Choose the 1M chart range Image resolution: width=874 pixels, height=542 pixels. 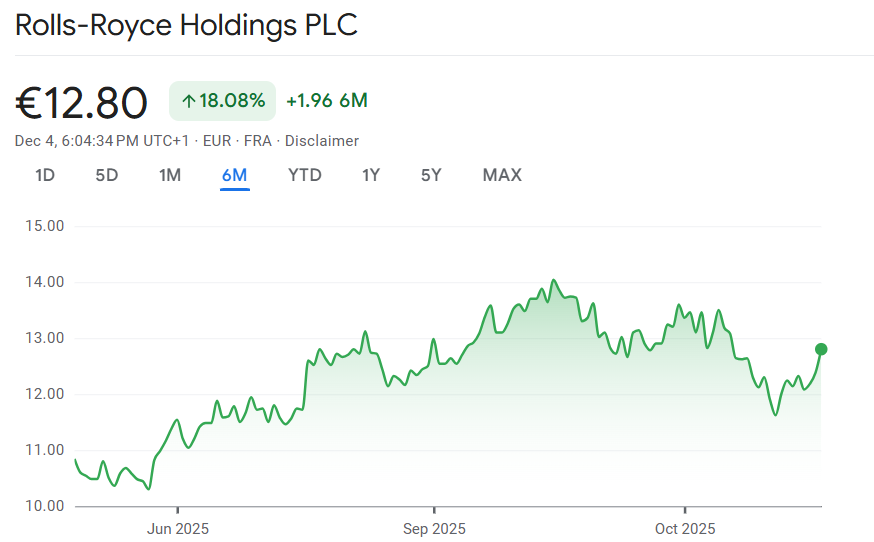pyautogui.click(x=170, y=176)
